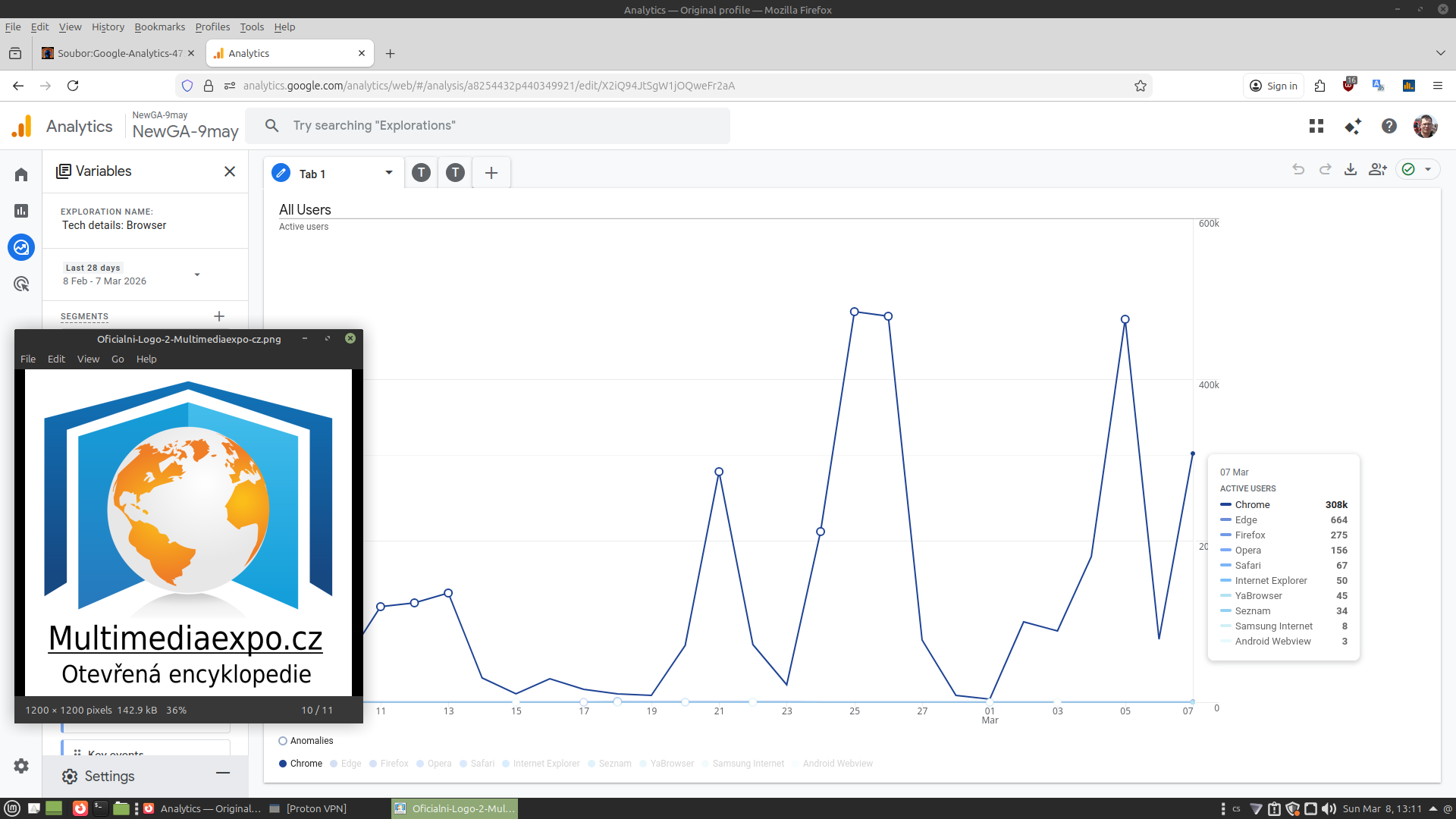
Task: Add a new segment with the plus button
Action: pos(219,316)
